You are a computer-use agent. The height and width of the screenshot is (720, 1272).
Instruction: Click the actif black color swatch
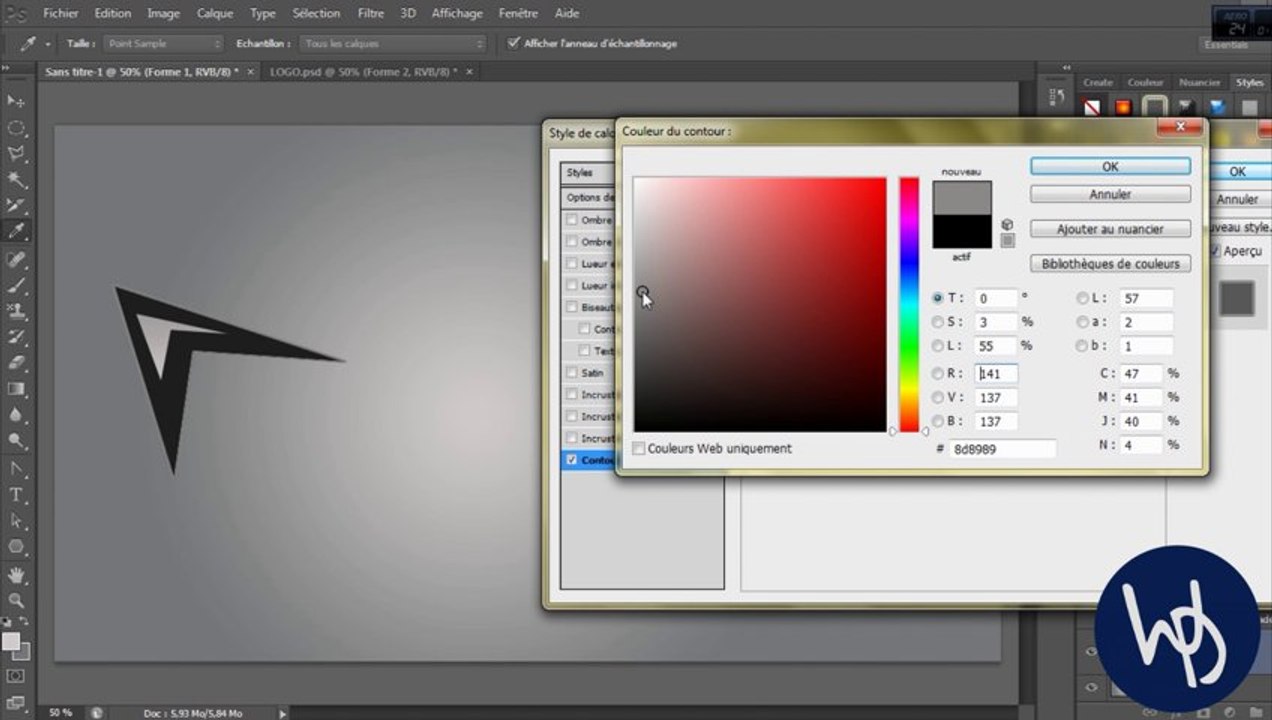pos(962,231)
